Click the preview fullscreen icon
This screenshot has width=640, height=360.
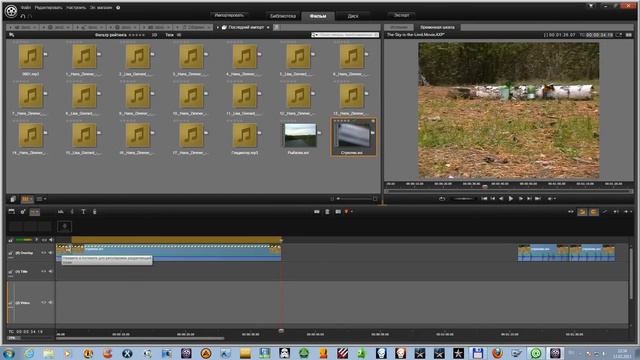(x=619, y=35)
